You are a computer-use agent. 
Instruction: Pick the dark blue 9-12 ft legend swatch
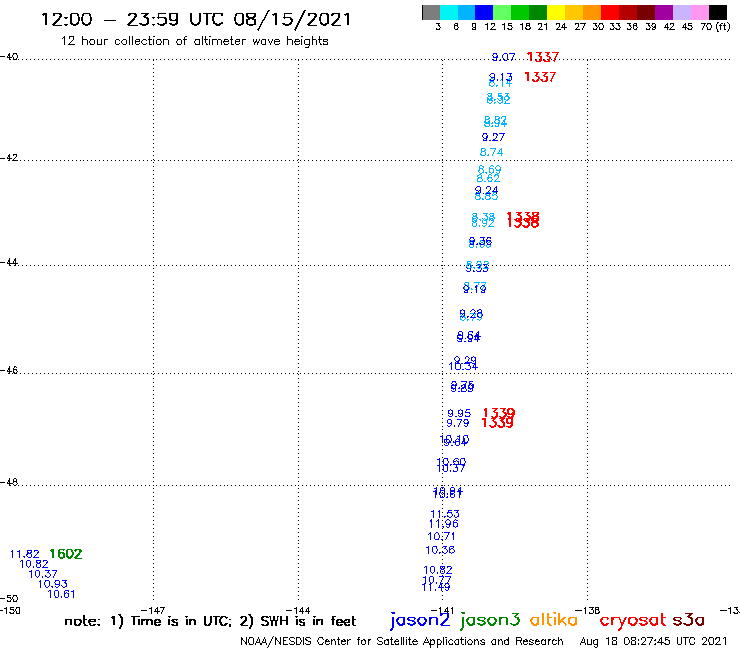point(484,12)
